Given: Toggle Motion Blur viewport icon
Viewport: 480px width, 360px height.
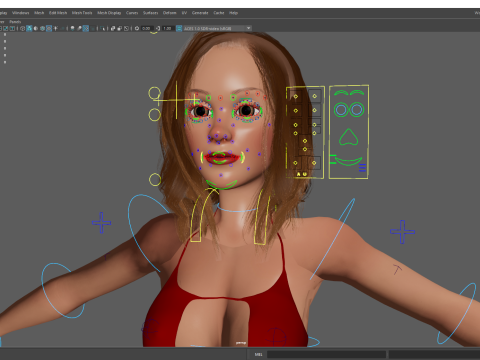Looking at the screenshot, I should [79, 28].
